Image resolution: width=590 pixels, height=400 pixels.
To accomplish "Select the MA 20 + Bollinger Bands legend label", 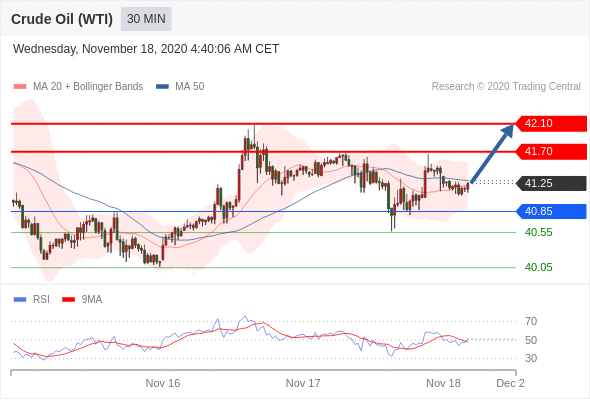I will (88, 87).
